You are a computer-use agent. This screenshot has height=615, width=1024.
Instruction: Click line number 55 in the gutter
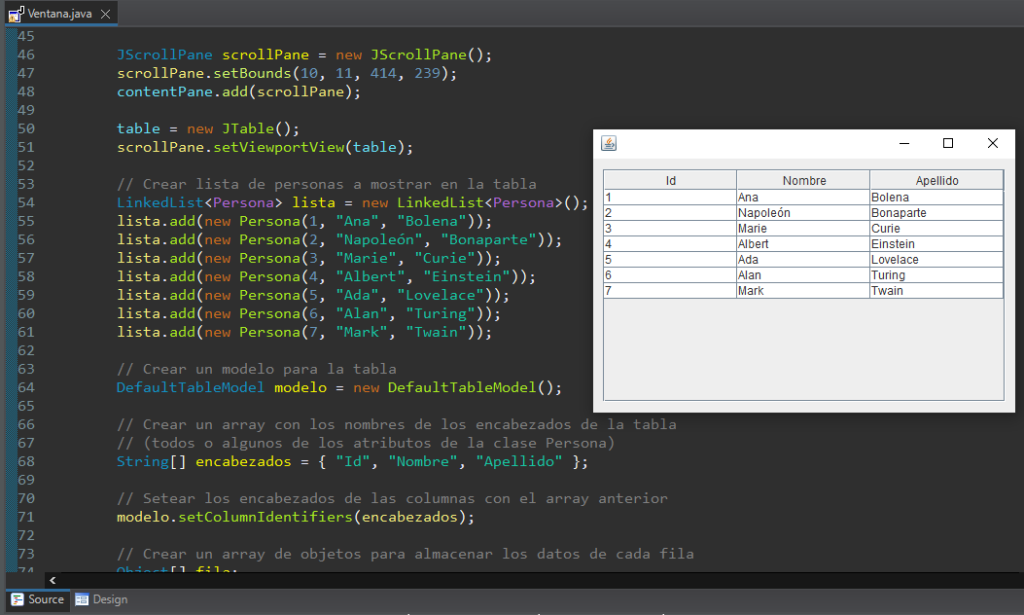[25, 221]
